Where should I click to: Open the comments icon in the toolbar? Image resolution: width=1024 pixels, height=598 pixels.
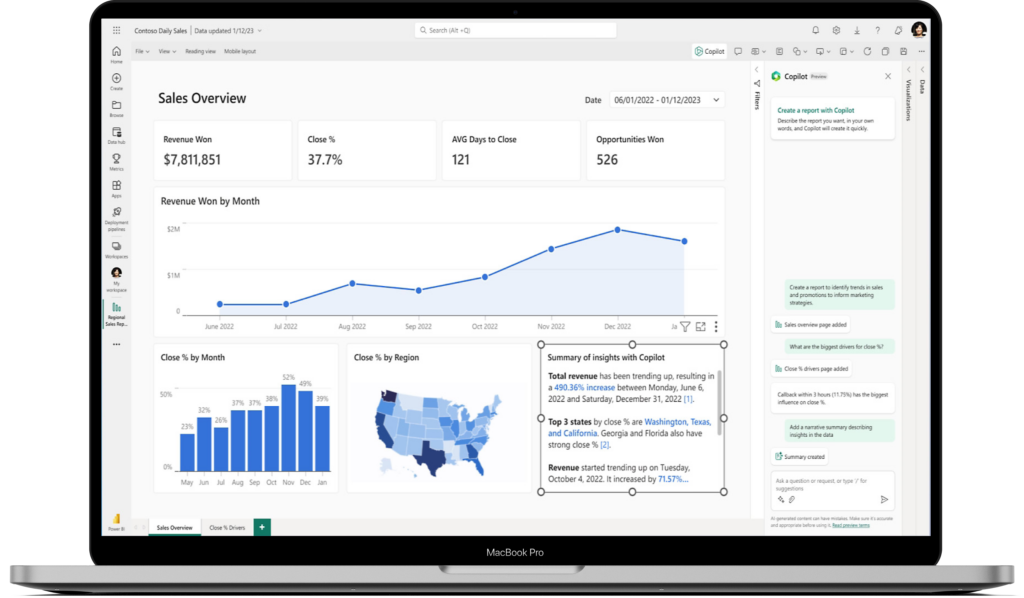[738, 51]
